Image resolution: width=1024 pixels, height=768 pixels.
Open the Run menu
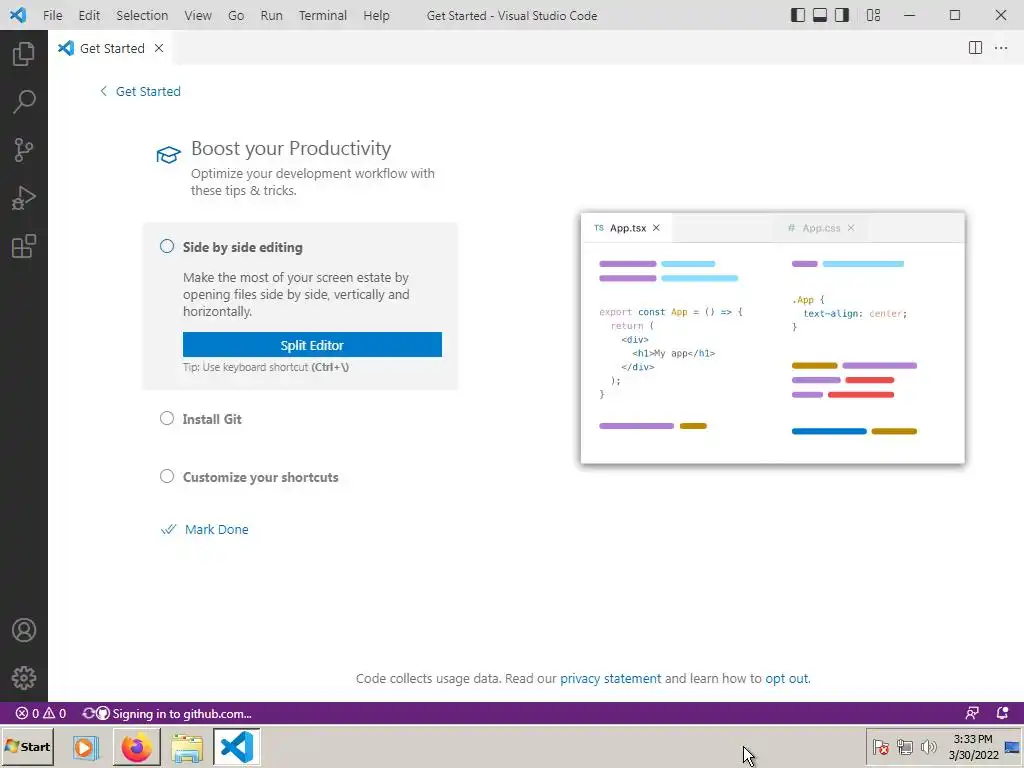point(271,15)
